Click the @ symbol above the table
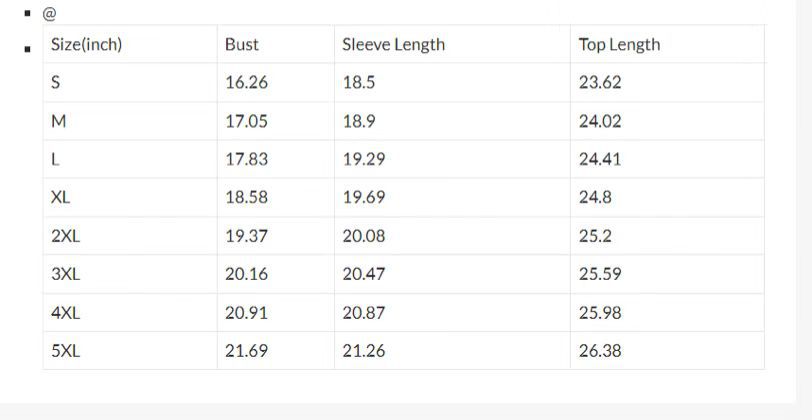The height and width of the screenshot is (420, 812). point(50,14)
